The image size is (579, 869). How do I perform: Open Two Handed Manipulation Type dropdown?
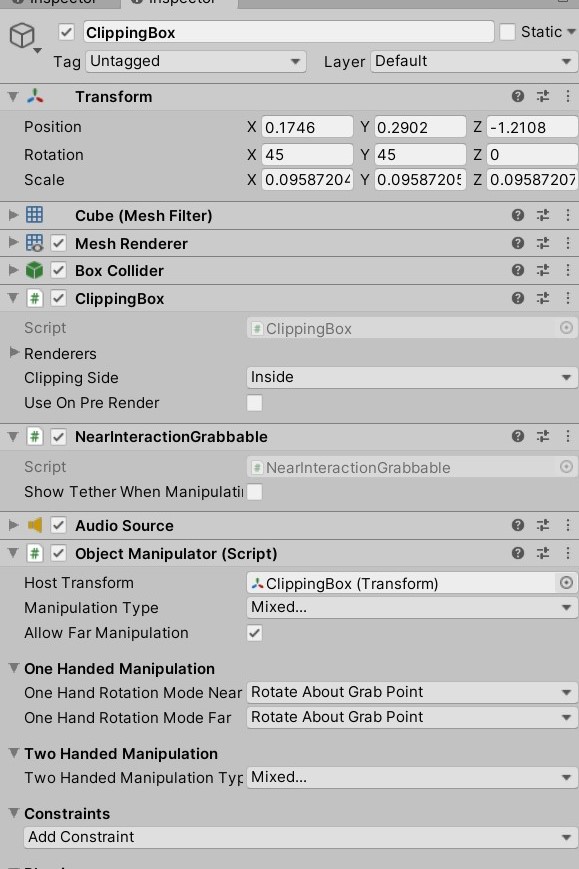(x=412, y=778)
